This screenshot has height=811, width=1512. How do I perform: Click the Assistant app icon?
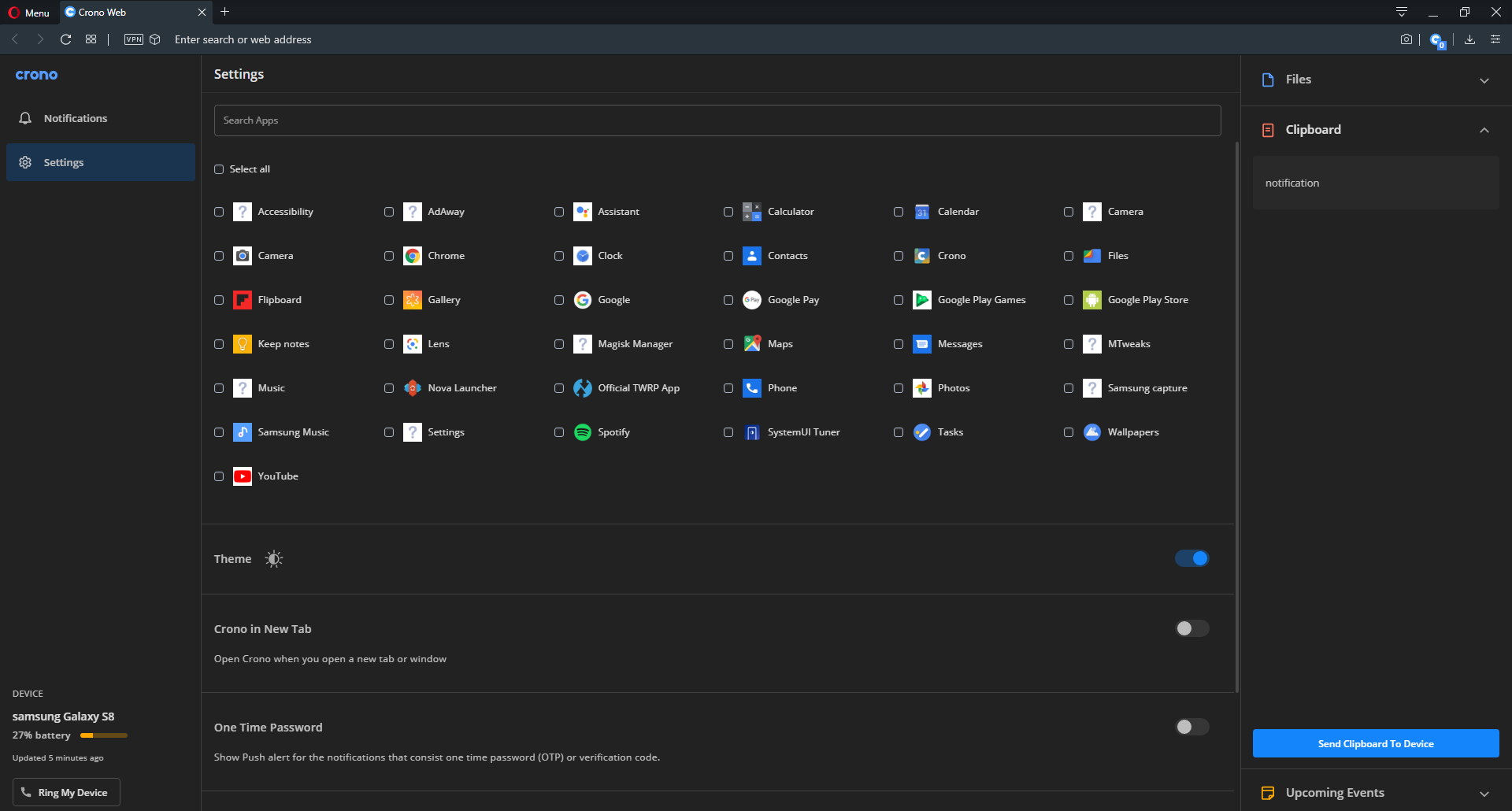[x=583, y=212]
